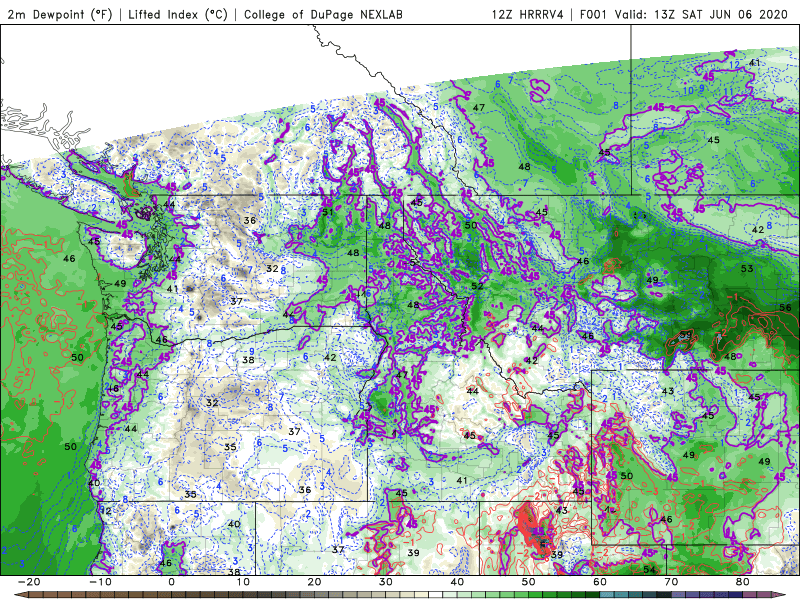Click the '20' colorbar scale label
The height and width of the screenshot is (600, 800).
pos(314,582)
